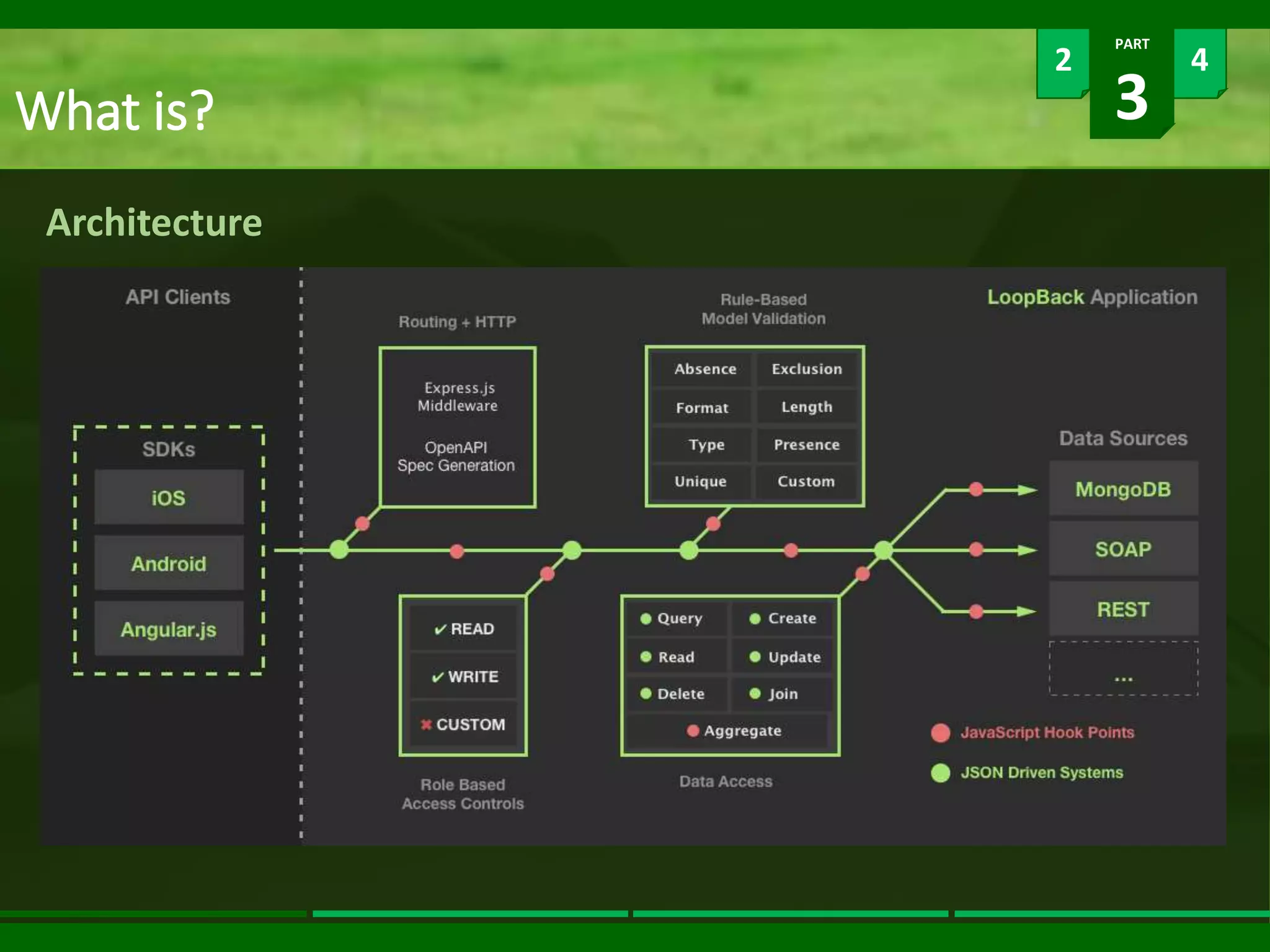Click the Exclusion validation cell
Image resolution: width=1270 pixels, height=952 pixels.
pos(807,369)
